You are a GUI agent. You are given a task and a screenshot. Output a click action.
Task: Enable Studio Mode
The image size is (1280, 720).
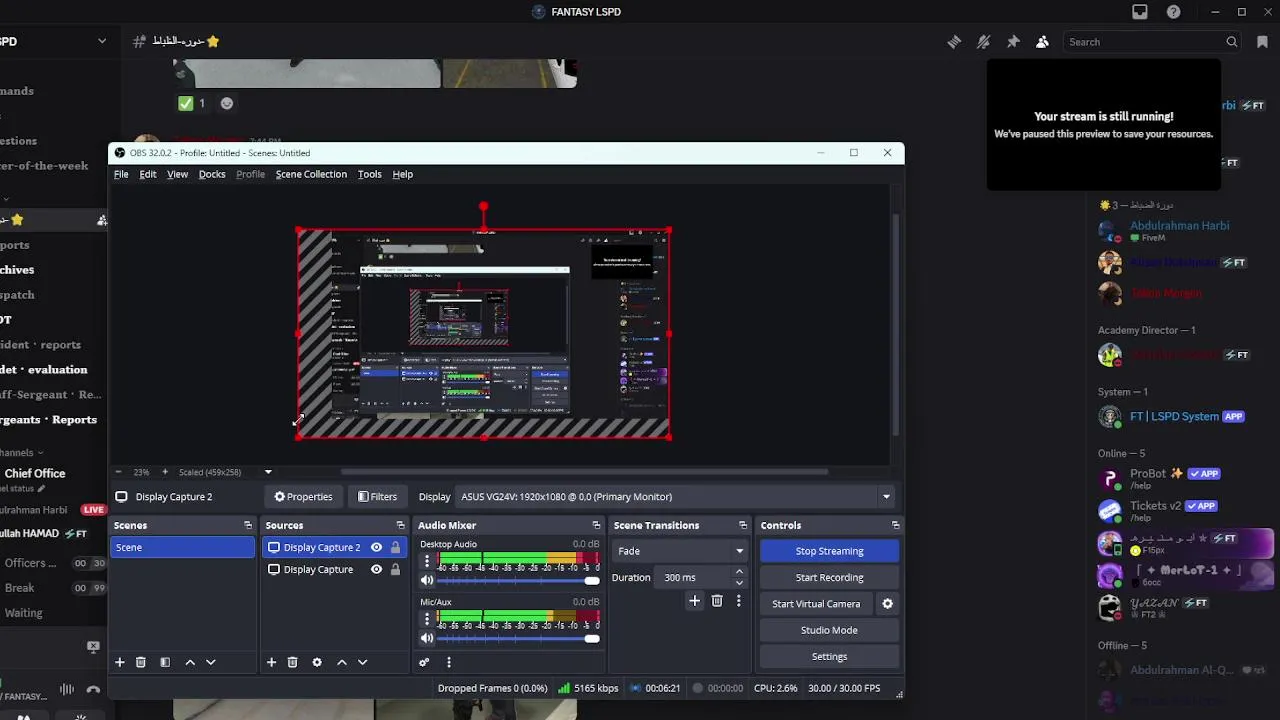pyautogui.click(x=830, y=630)
